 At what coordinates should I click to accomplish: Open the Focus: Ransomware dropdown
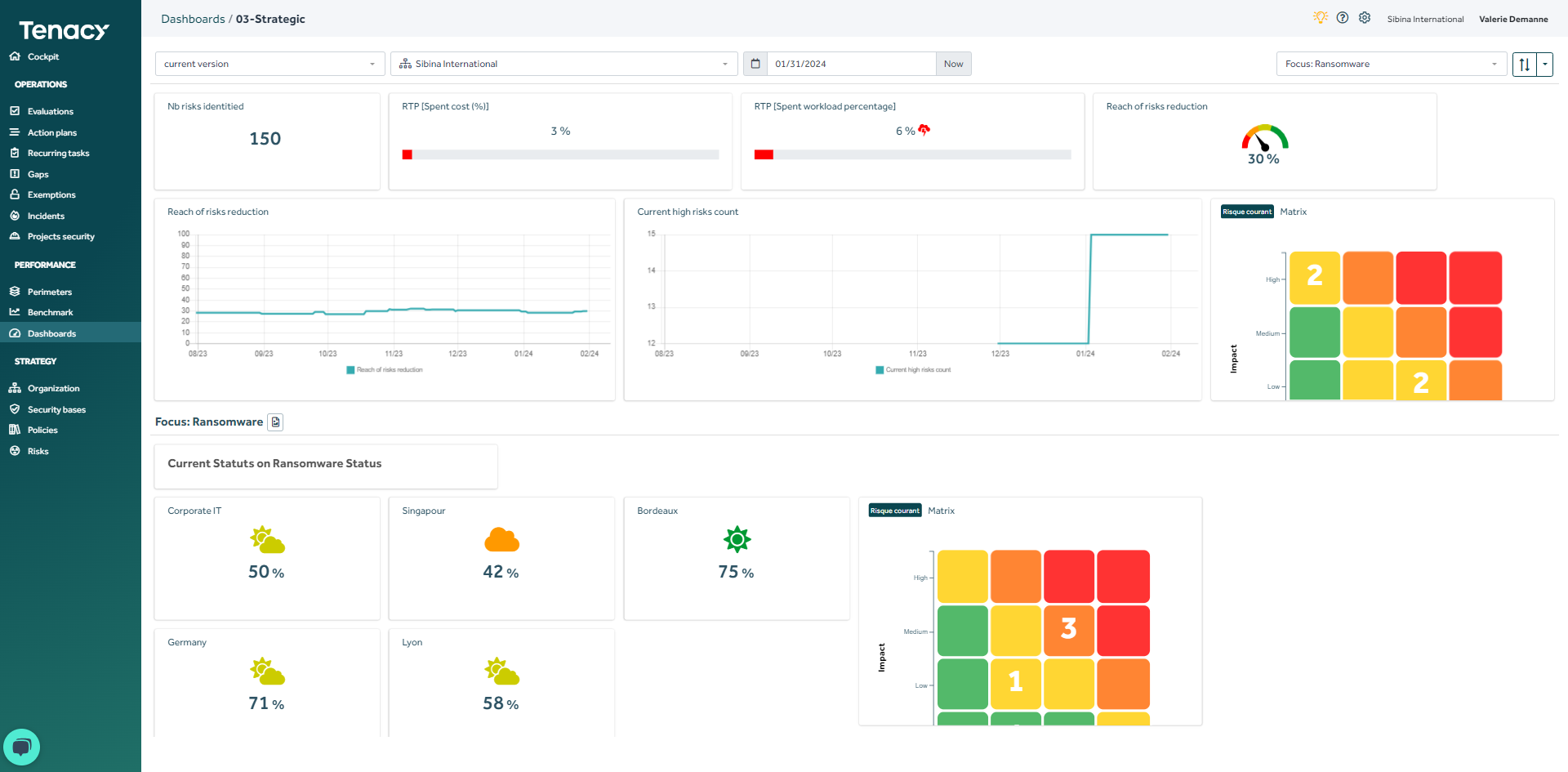[x=1392, y=64]
